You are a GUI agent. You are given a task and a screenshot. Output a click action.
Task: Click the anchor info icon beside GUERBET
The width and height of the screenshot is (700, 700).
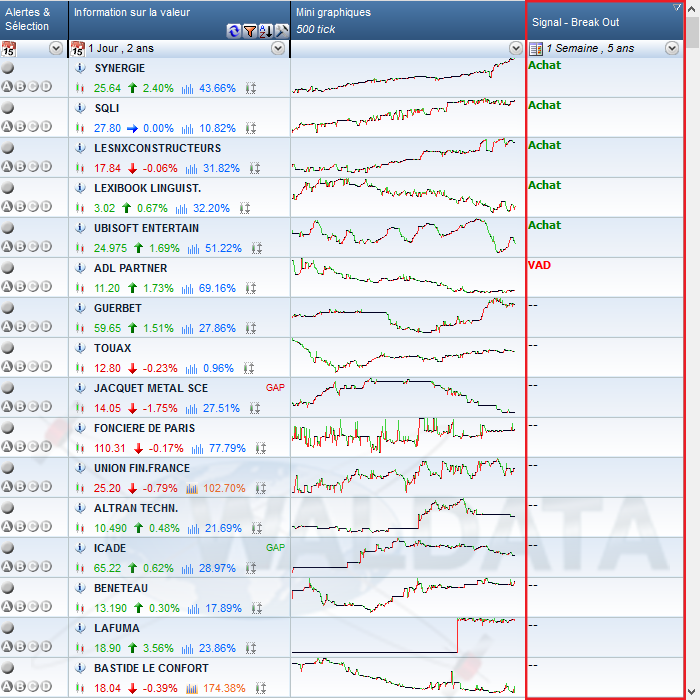(x=79, y=308)
